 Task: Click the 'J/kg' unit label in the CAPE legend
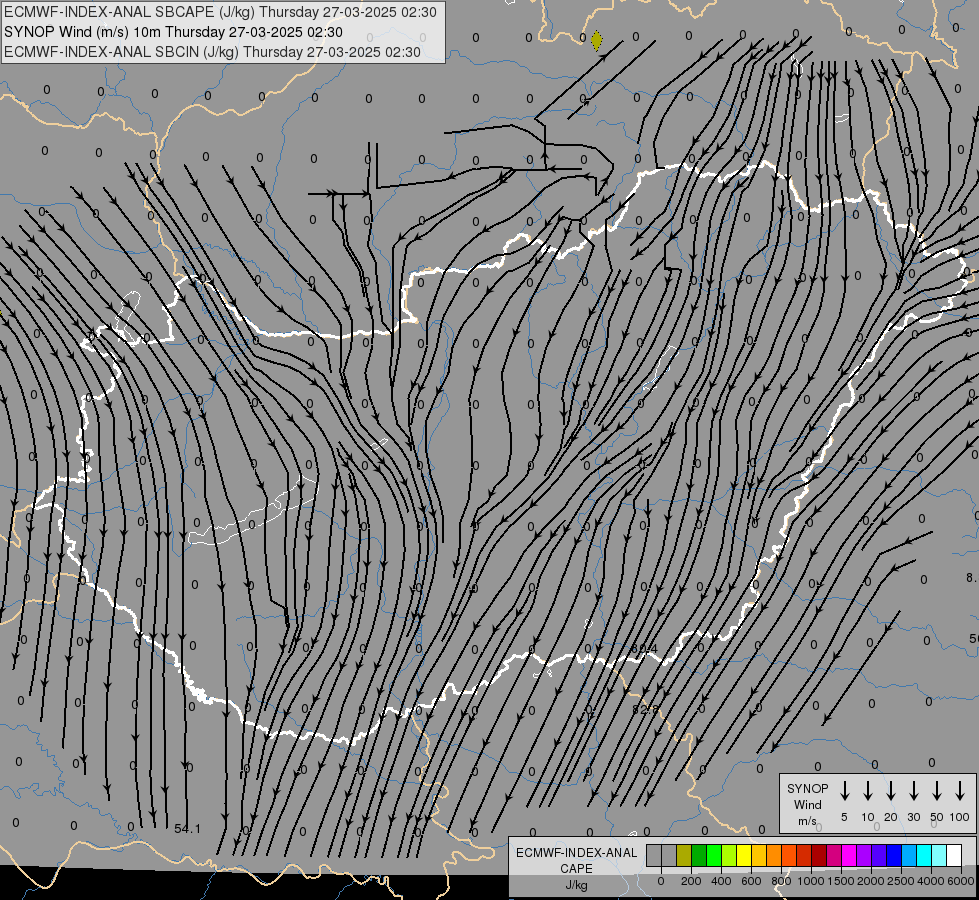[576, 885]
